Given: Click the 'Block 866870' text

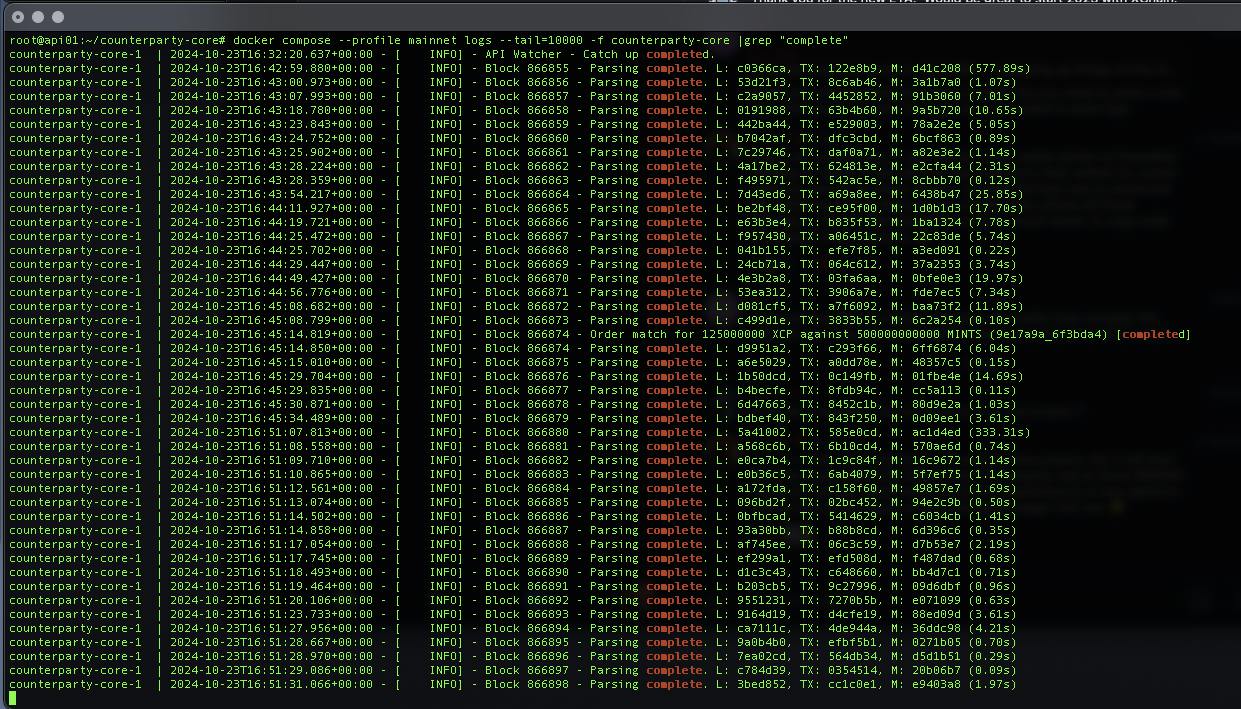Looking at the screenshot, I should pos(527,278).
